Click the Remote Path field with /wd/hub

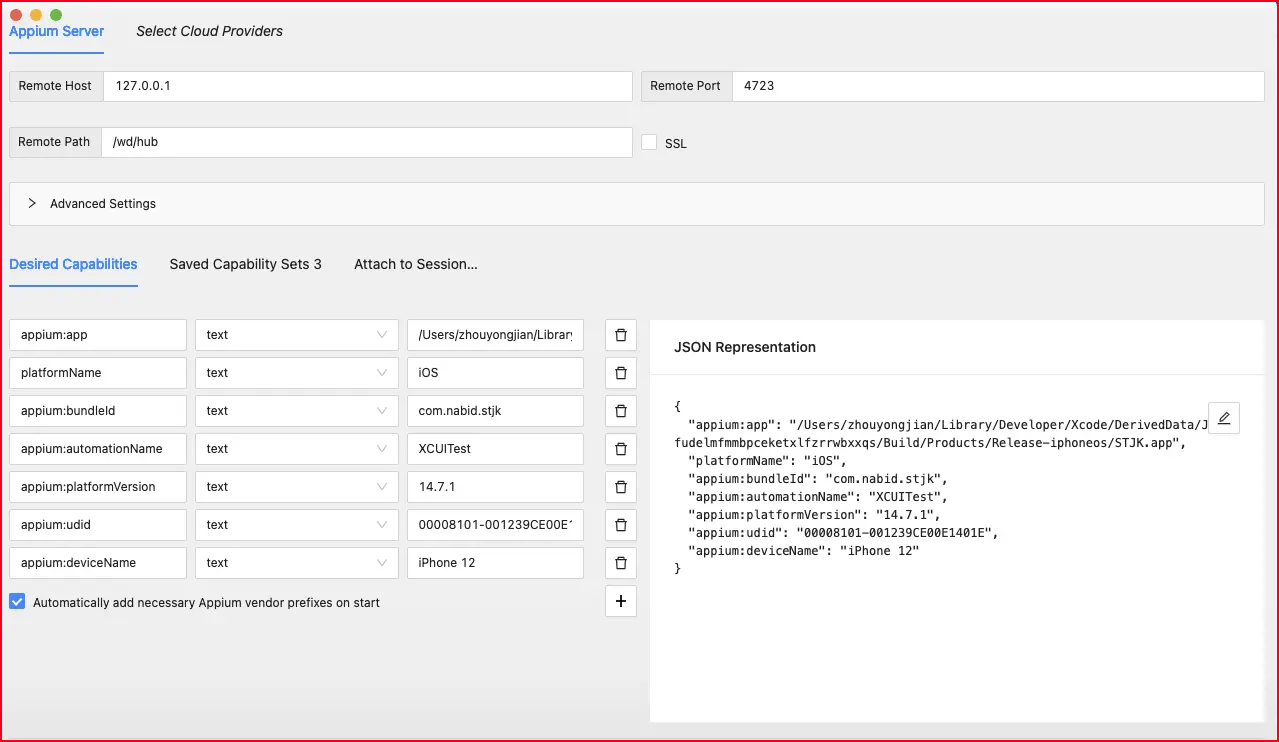tap(366, 142)
